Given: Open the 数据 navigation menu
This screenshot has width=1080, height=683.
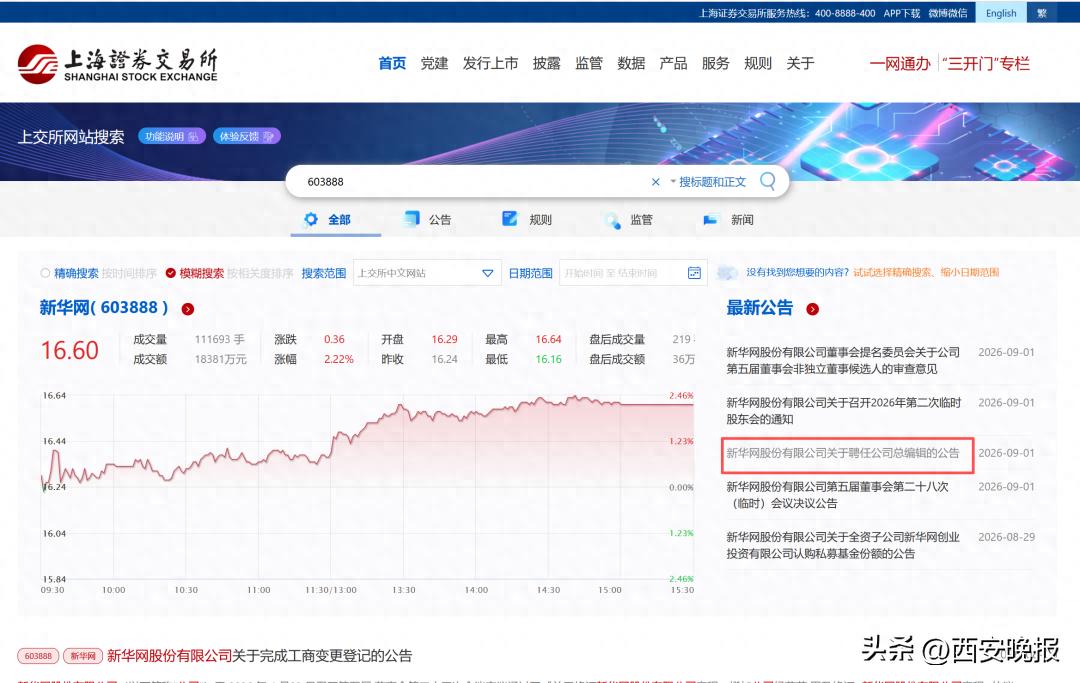Looking at the screenshot, I should (631, 63).
